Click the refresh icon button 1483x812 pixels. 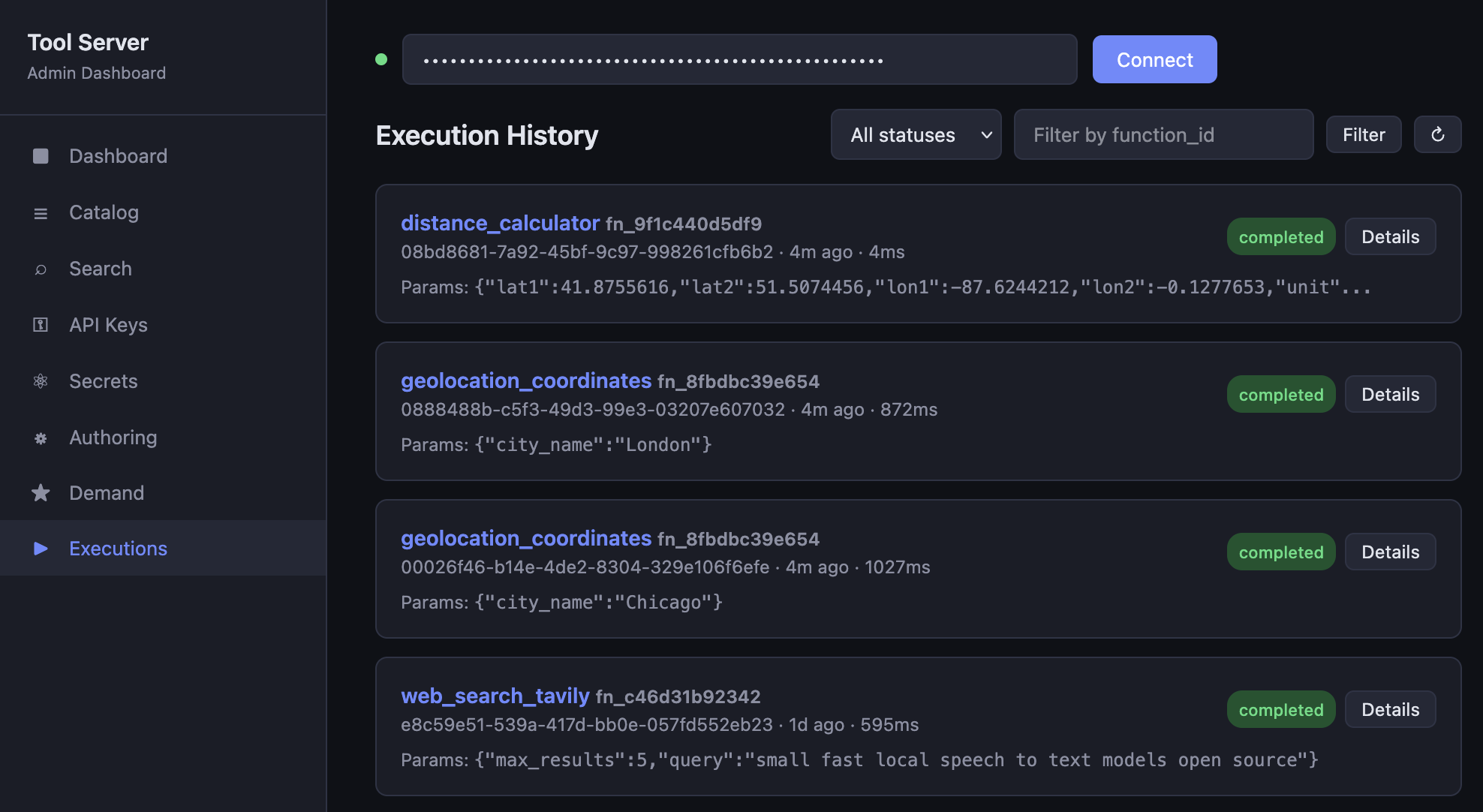(x=1437, y=134)
